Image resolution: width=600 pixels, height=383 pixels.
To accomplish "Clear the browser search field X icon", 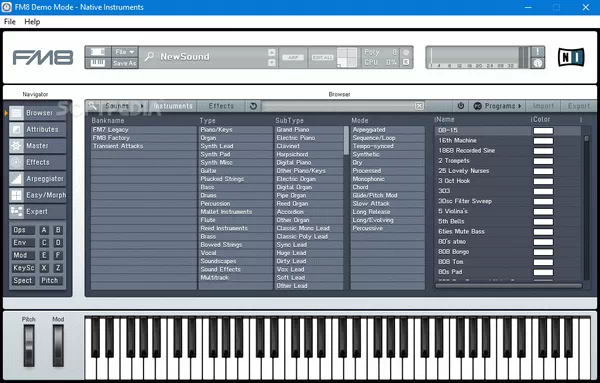I will coord(419,106).
